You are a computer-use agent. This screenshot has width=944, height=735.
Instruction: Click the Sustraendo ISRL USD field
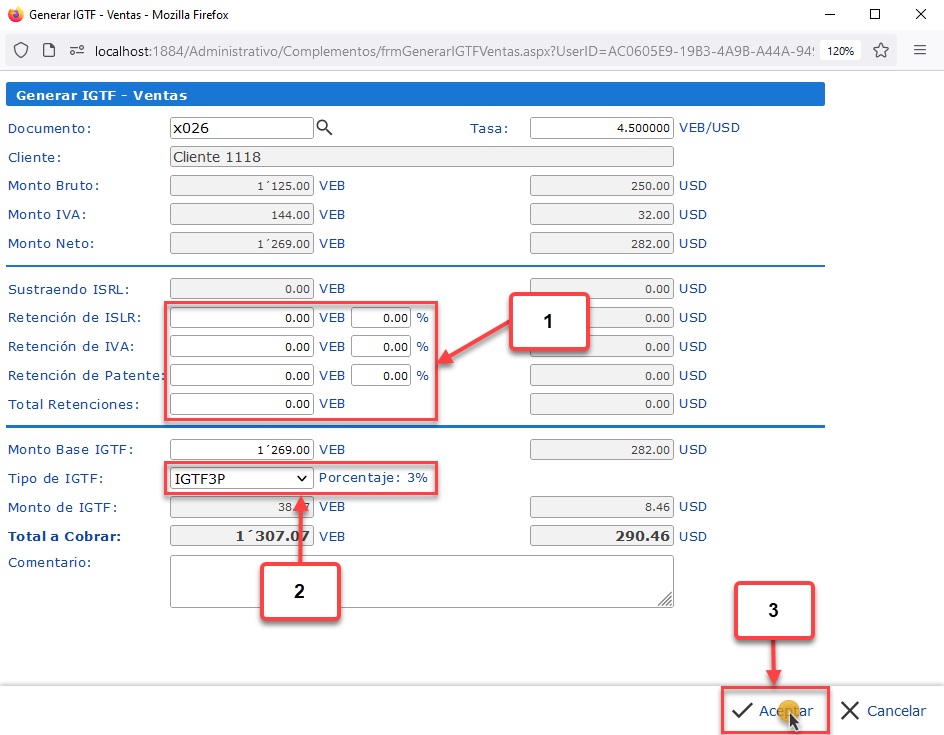(x=601, y=288)
